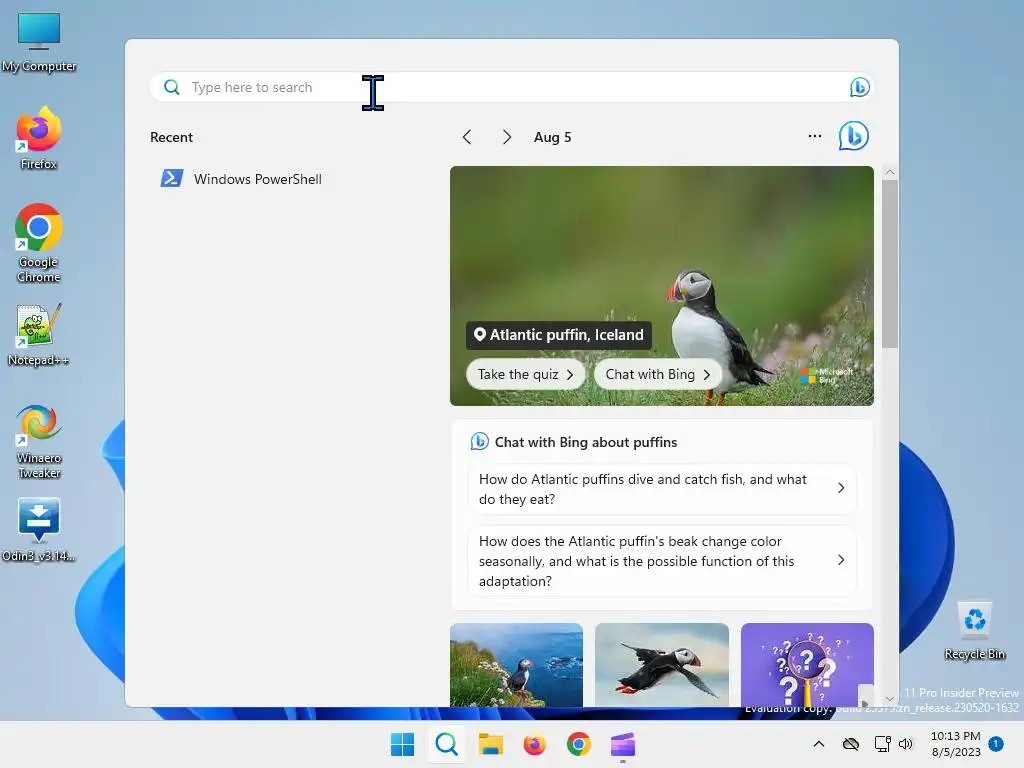
Task: Click the OneDrive cloud tray icon
Action: 851,744
